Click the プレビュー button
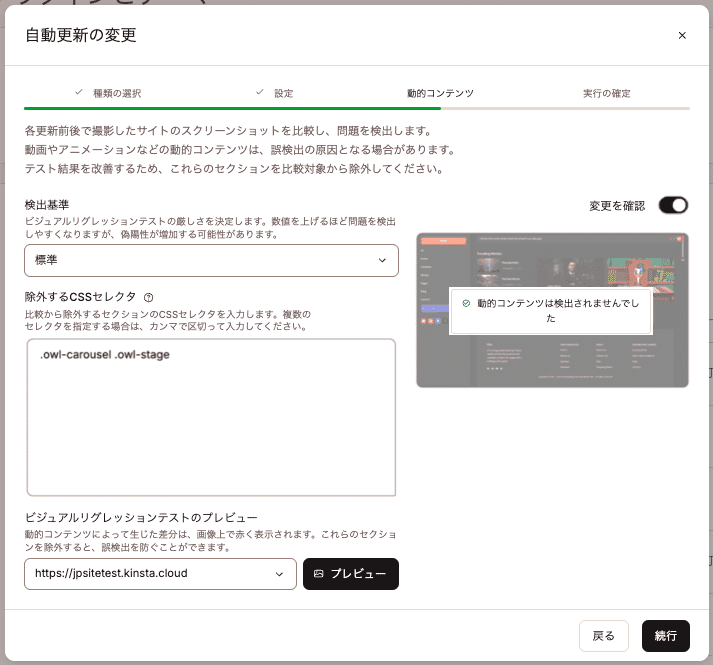The height and width of the screenshot is (665, 713). point(351,574)
